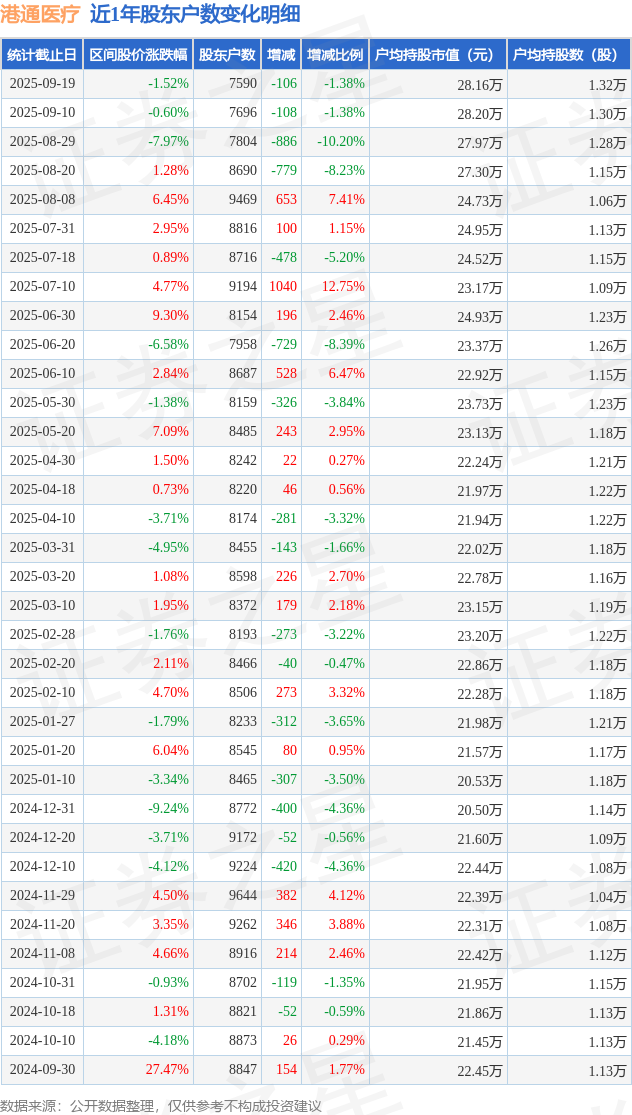Click the 港通医疗 stock name title

pyautogui.click(x=40, y=14)
